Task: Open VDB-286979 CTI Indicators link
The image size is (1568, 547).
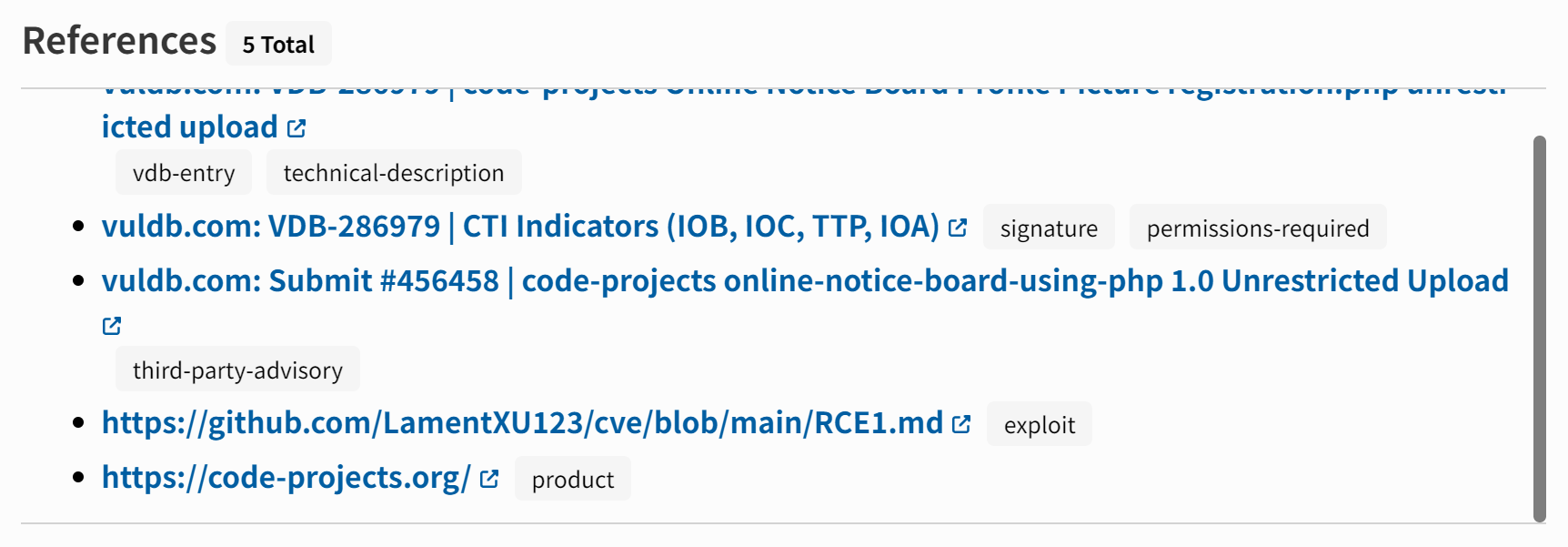Action: pyautogui.click(x=519, y=227)
